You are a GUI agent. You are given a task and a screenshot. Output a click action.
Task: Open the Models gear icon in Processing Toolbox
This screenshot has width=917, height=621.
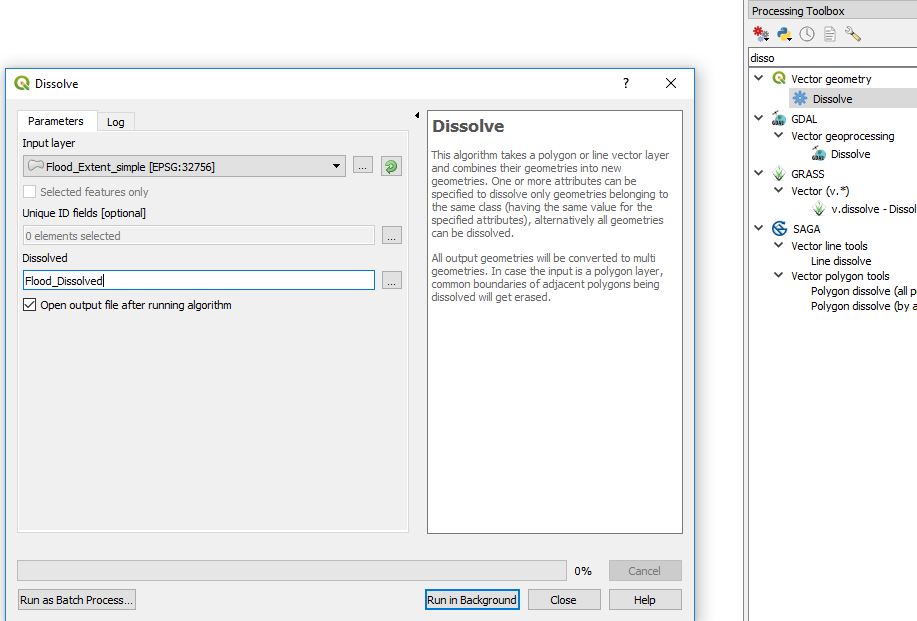click(761, 34)
